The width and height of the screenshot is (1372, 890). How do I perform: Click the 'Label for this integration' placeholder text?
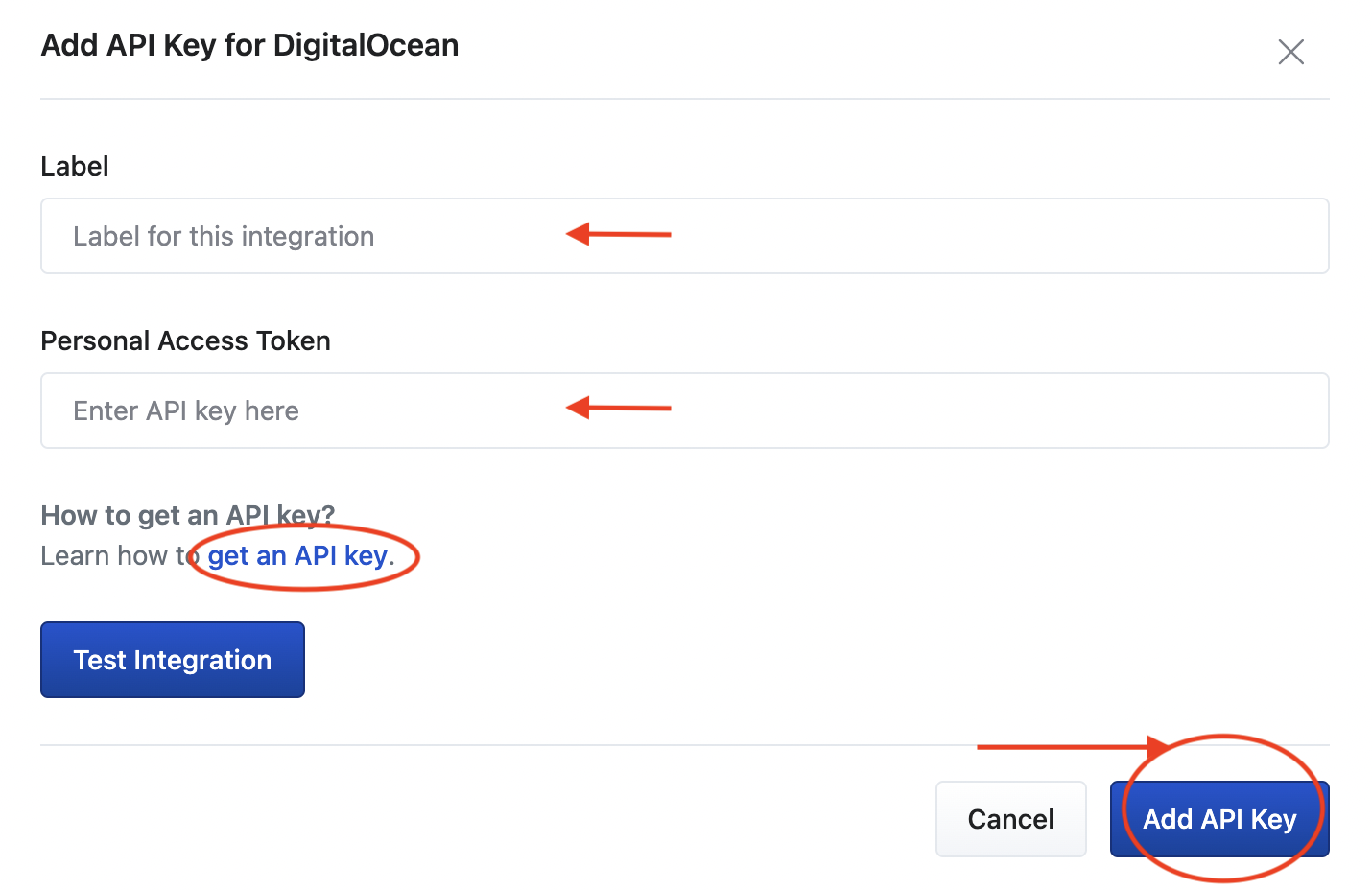[x=224, y=236]
